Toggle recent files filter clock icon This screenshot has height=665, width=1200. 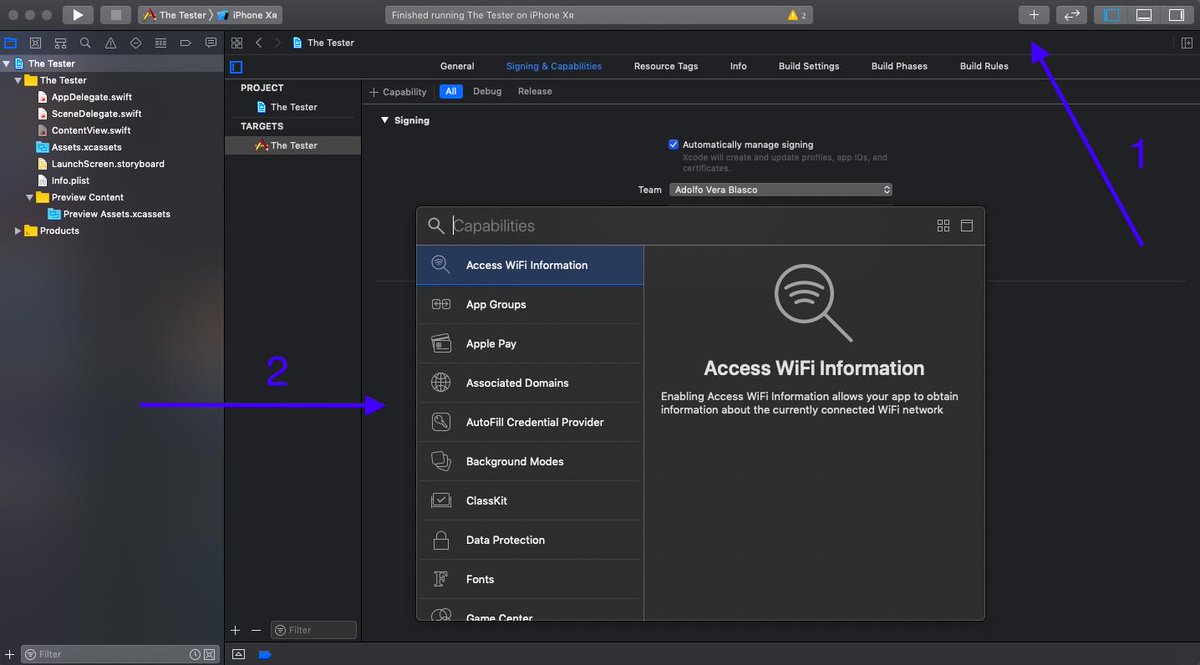click(x=195, y=654)
